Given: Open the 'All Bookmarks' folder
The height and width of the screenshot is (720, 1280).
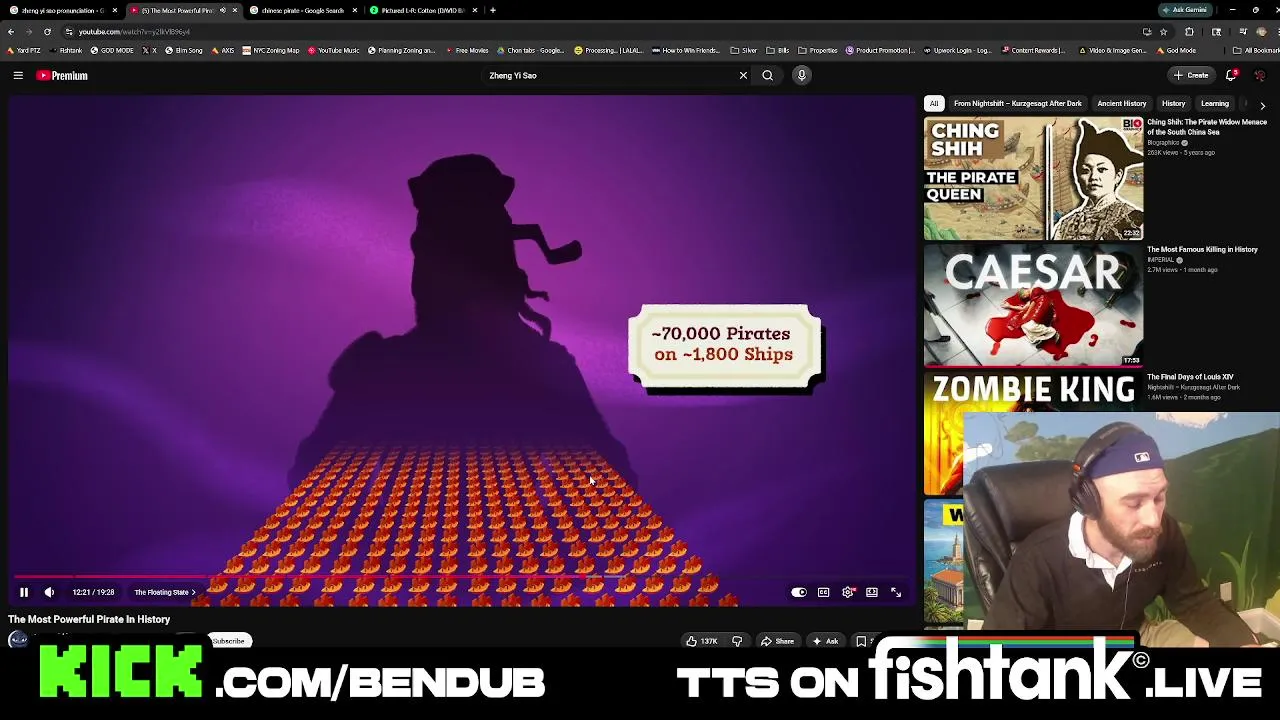Looking at the screenshot, I should pyautogui.click(x=1256, y=50).
